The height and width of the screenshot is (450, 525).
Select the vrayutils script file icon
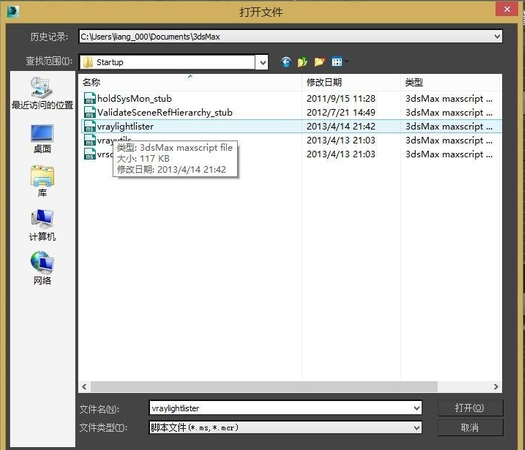[x=90, y=140]
